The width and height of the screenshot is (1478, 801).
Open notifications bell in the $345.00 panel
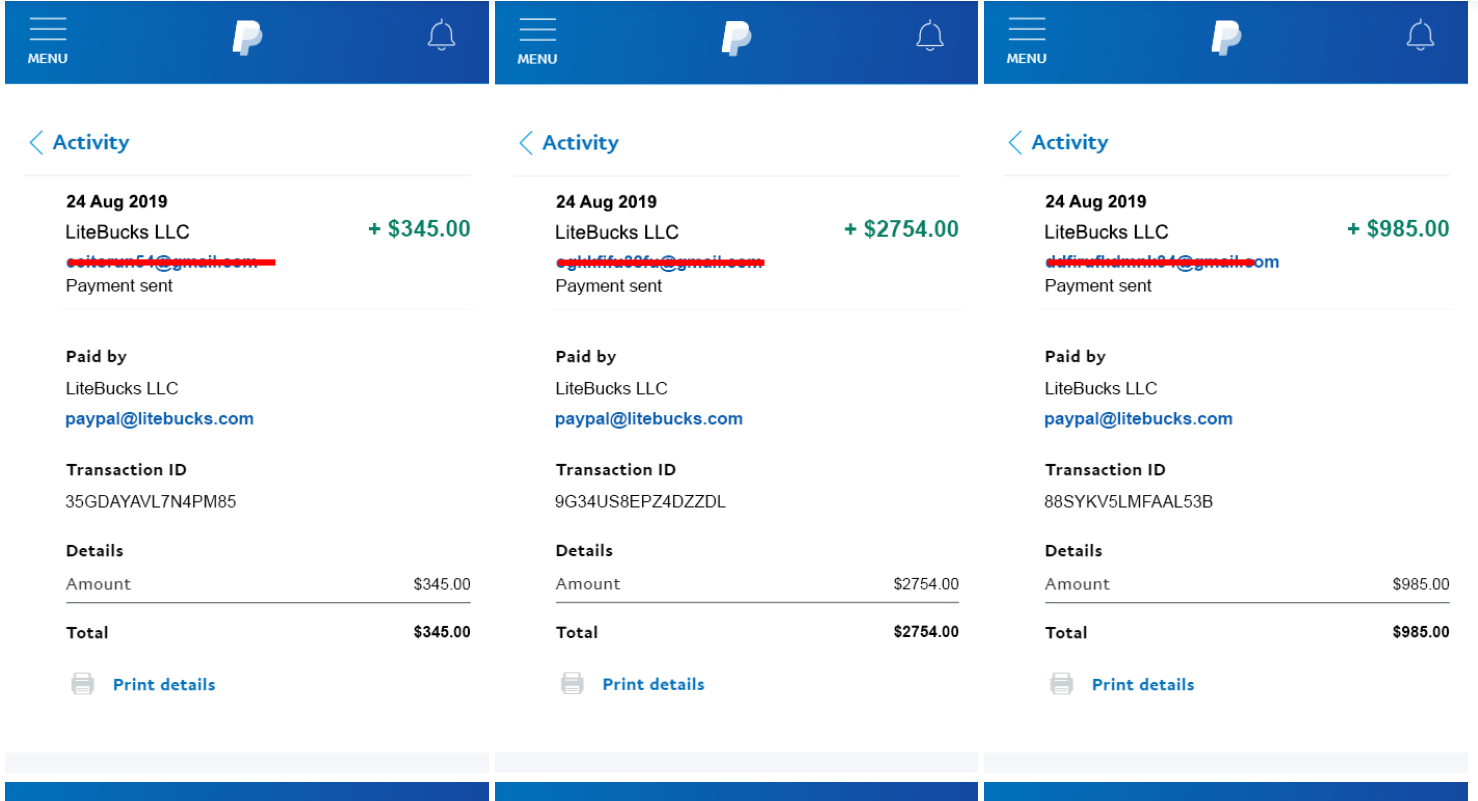click(x=441, y=35)
